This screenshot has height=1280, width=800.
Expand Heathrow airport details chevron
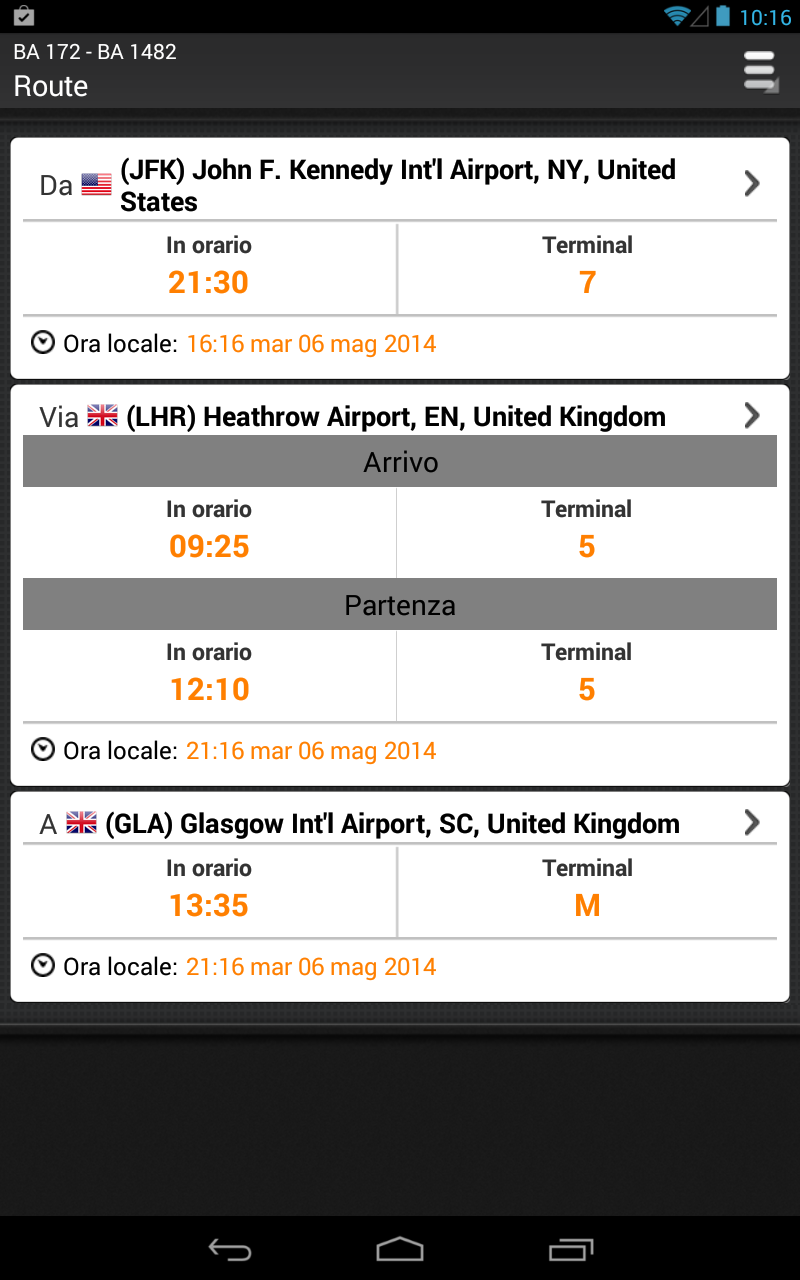pyautogui.click(x=752, y=415)
